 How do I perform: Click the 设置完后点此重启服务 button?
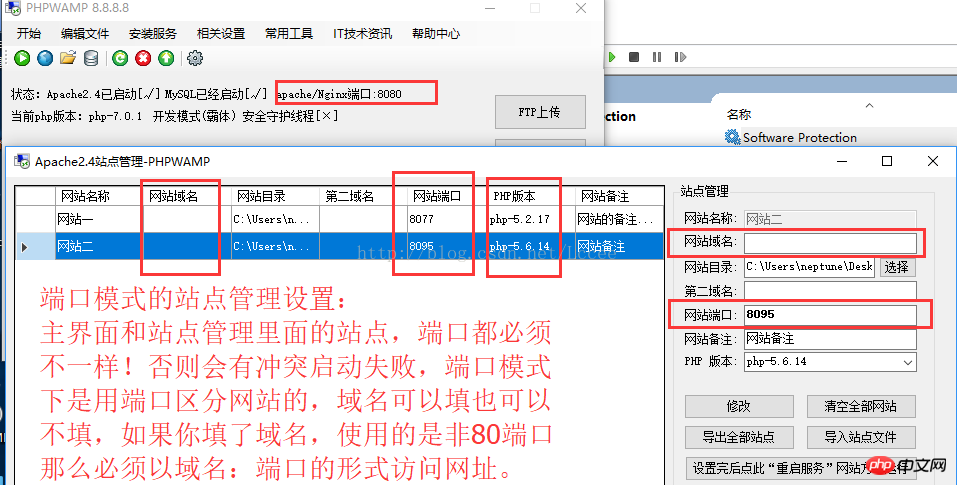pyautogui.click(x=801, y=468)
